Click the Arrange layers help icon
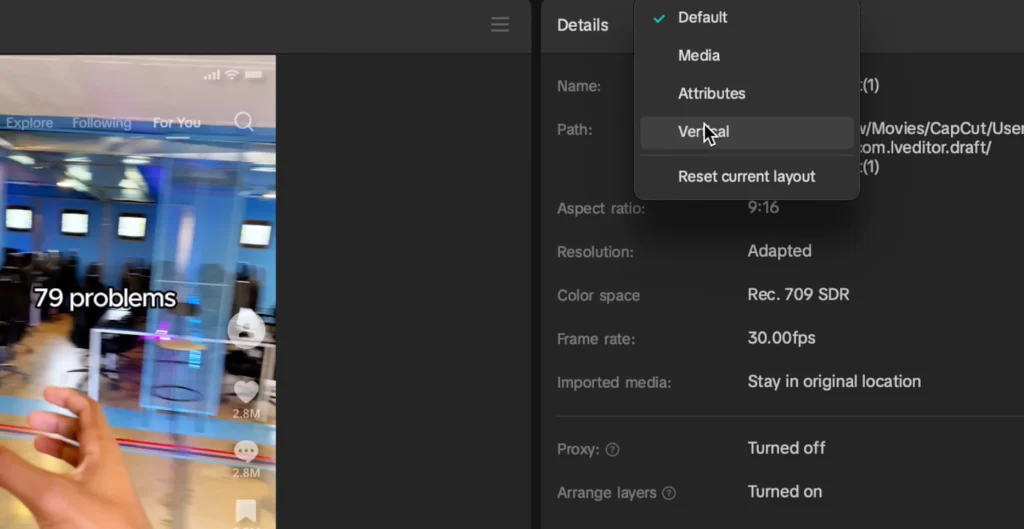 coord(669,493)
